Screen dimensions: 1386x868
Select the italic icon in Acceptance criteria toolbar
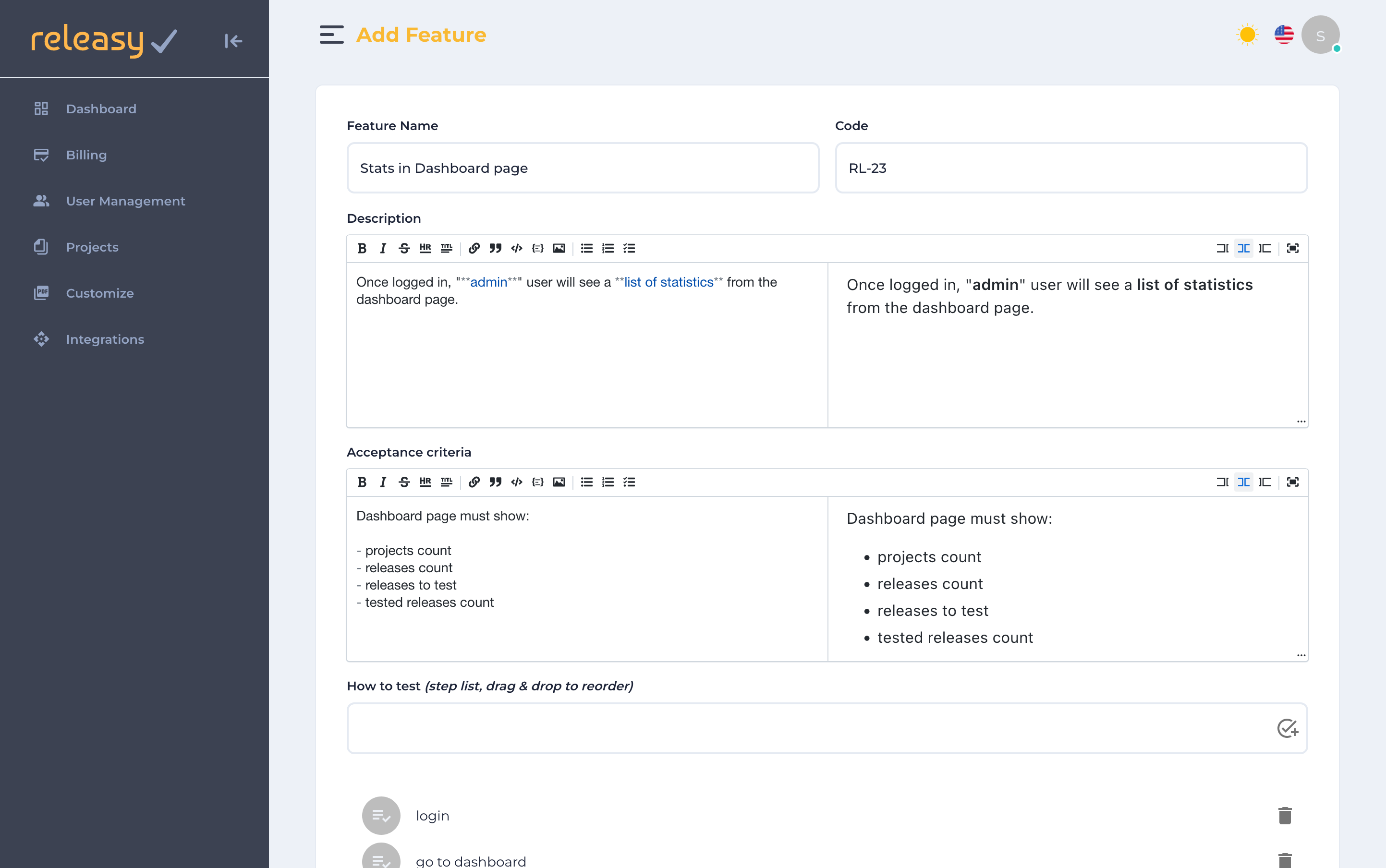382,482
